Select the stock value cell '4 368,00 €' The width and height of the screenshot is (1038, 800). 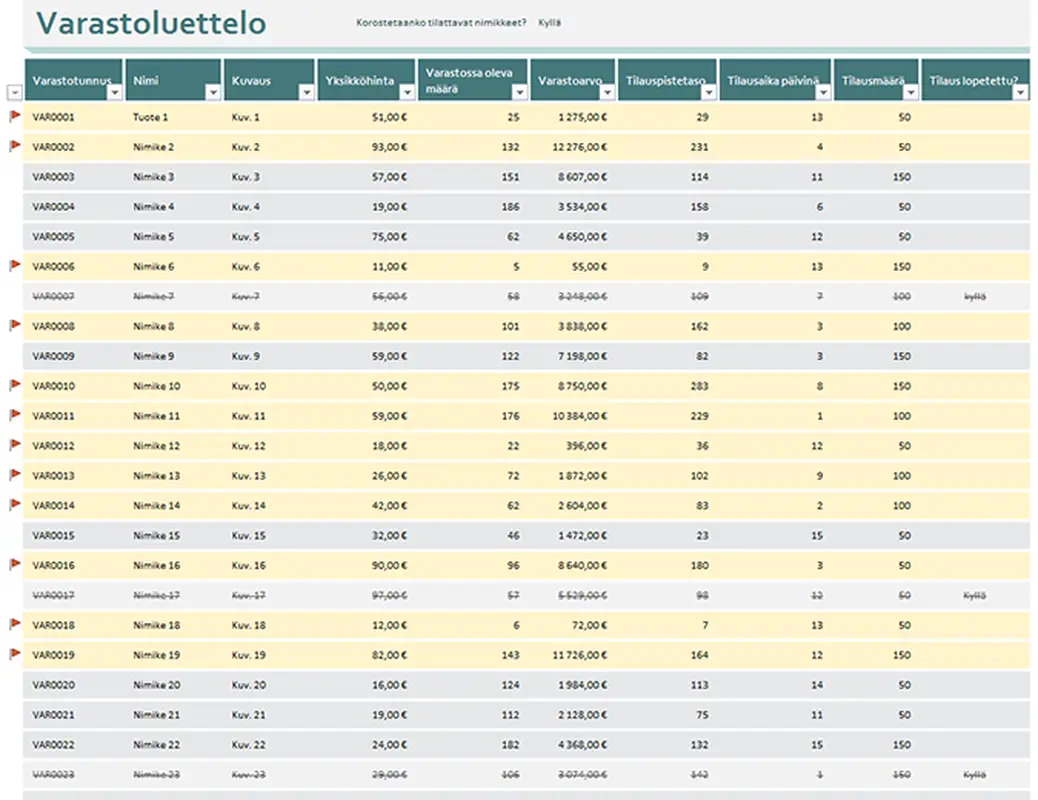583,744
